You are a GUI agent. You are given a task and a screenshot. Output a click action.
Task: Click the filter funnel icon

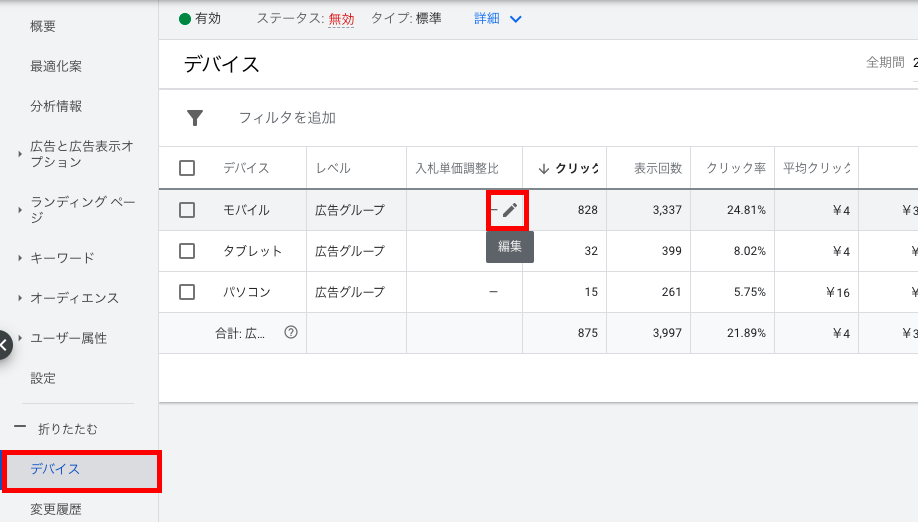(x=195, y=118)
